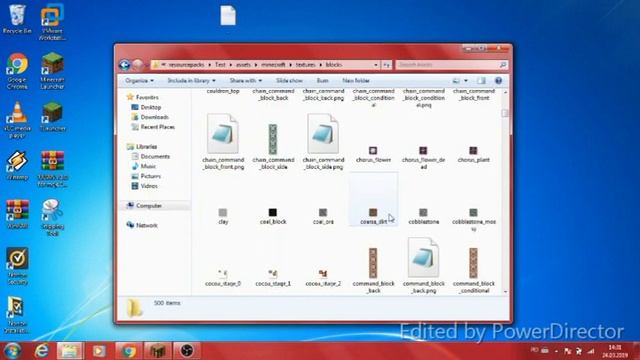Select Computer in navigation pane
Viewport: 640px width, 360px height.
point(144,205)
